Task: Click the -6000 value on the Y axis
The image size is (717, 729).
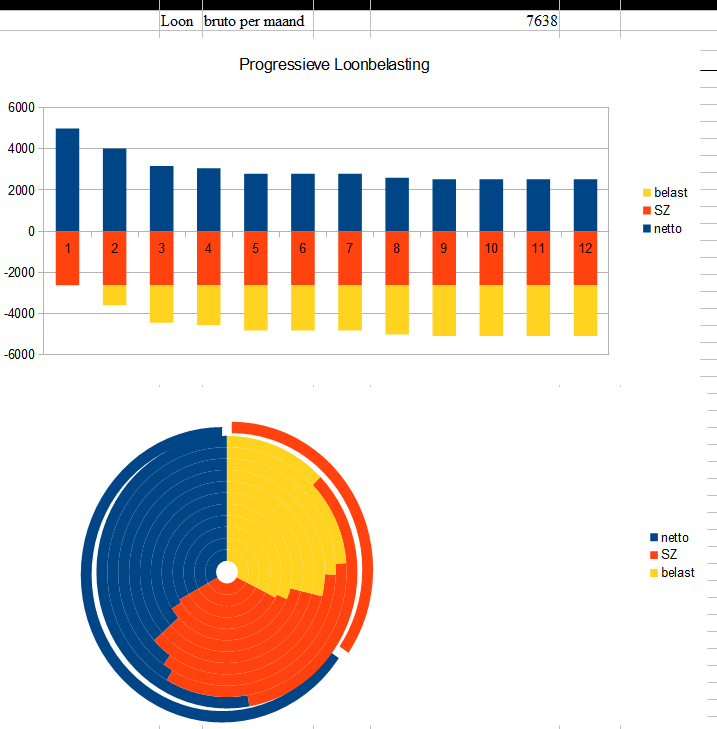Action: click(x=19, y=355)
